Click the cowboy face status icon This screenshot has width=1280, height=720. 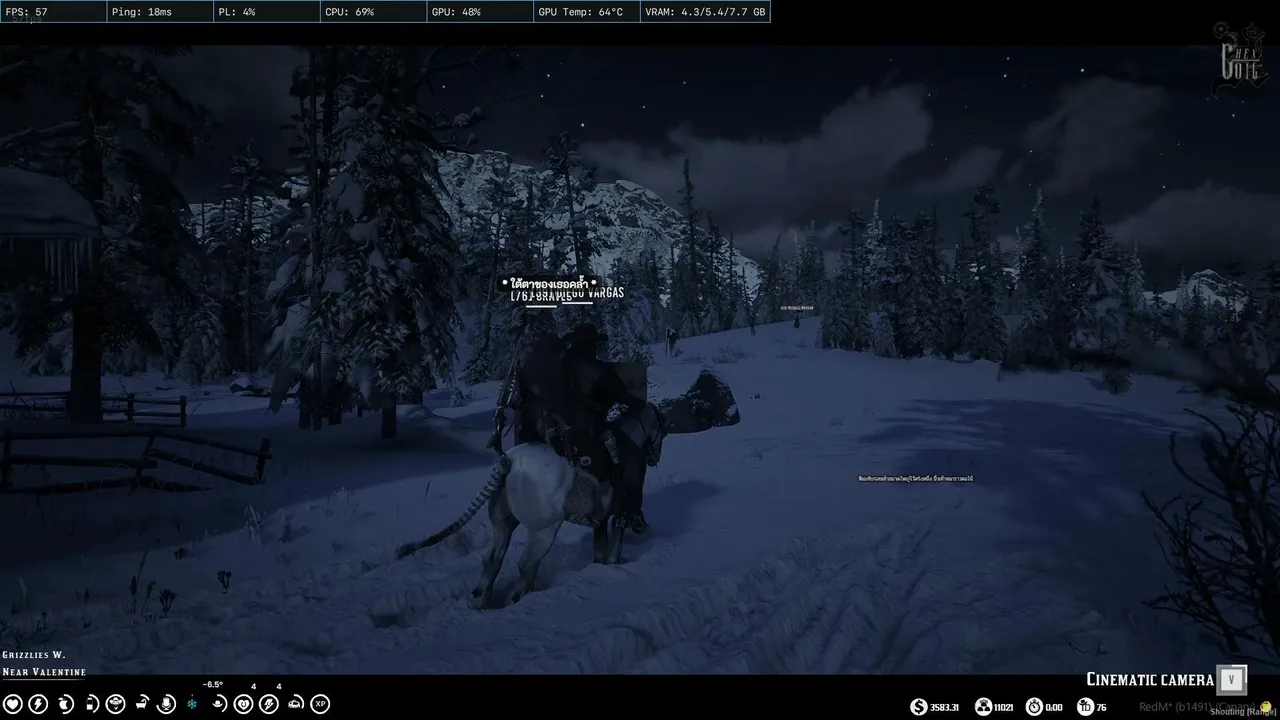(116, 704)
